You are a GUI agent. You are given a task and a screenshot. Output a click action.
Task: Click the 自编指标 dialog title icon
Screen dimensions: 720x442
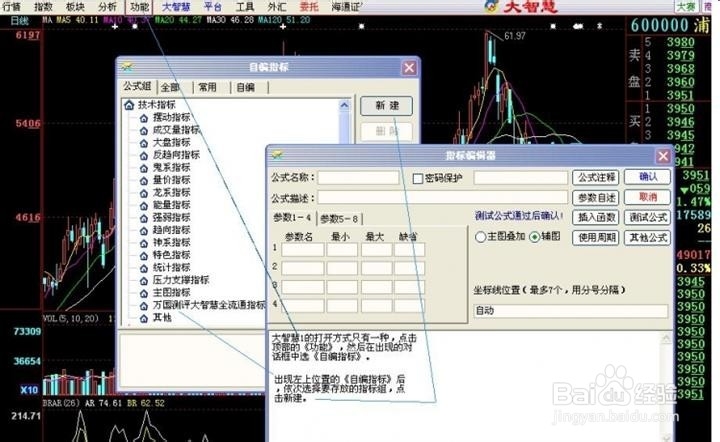(127, 67)
